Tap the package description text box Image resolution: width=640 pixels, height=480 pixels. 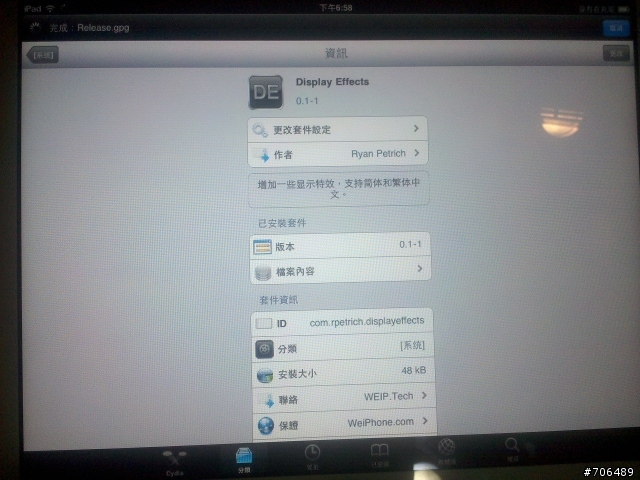tap(338, 189)
